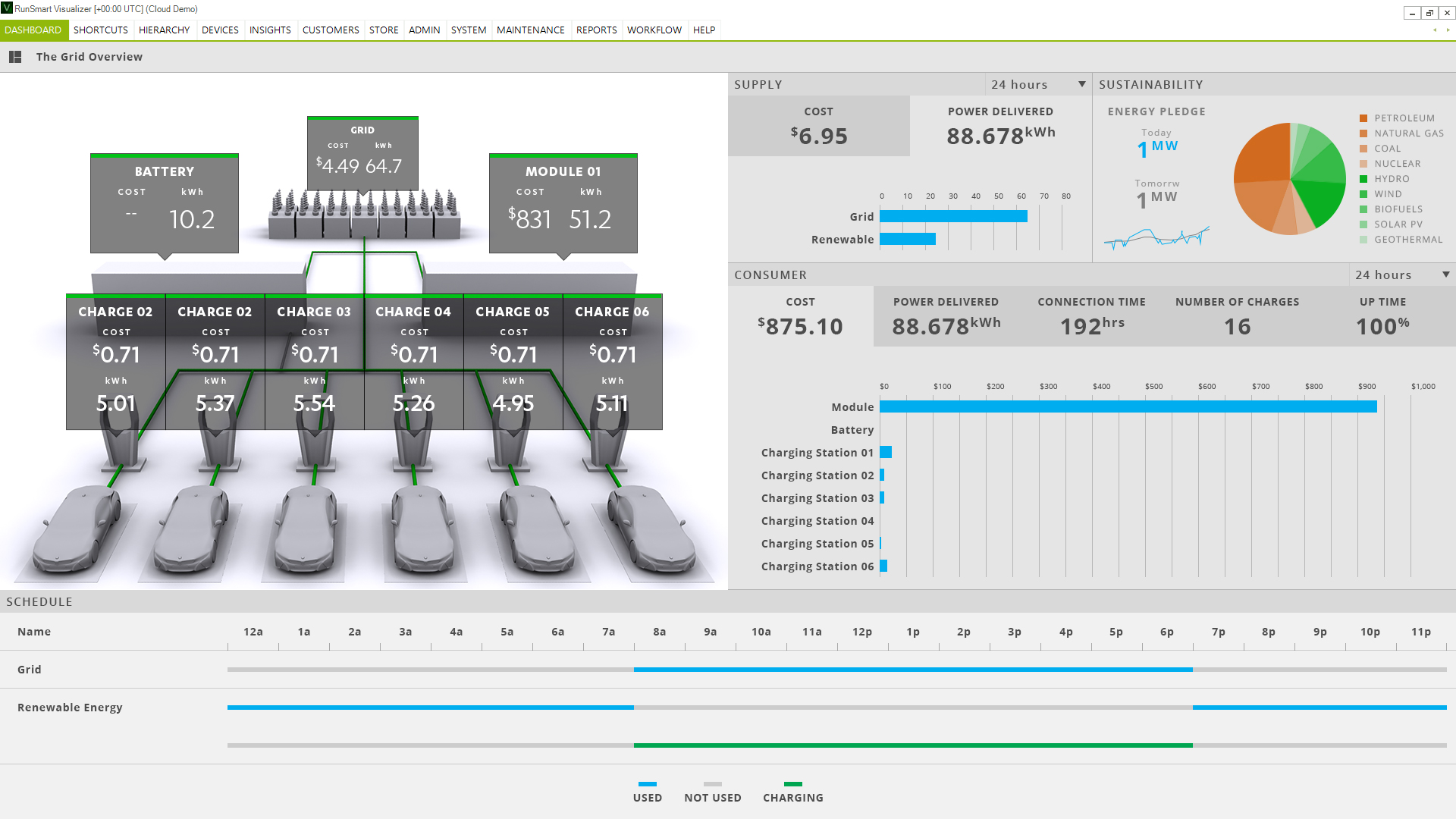Select the Battery info card
The height and width of the screenshot is (819, 1456).
pos(165,203)
